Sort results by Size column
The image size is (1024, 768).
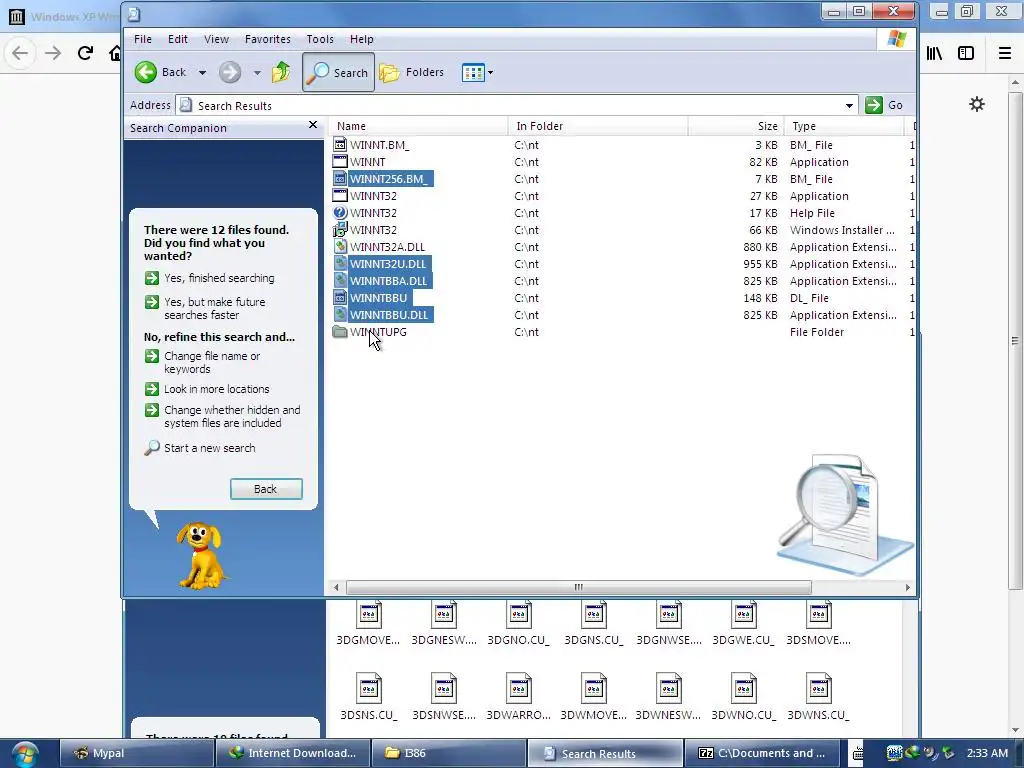735,126
